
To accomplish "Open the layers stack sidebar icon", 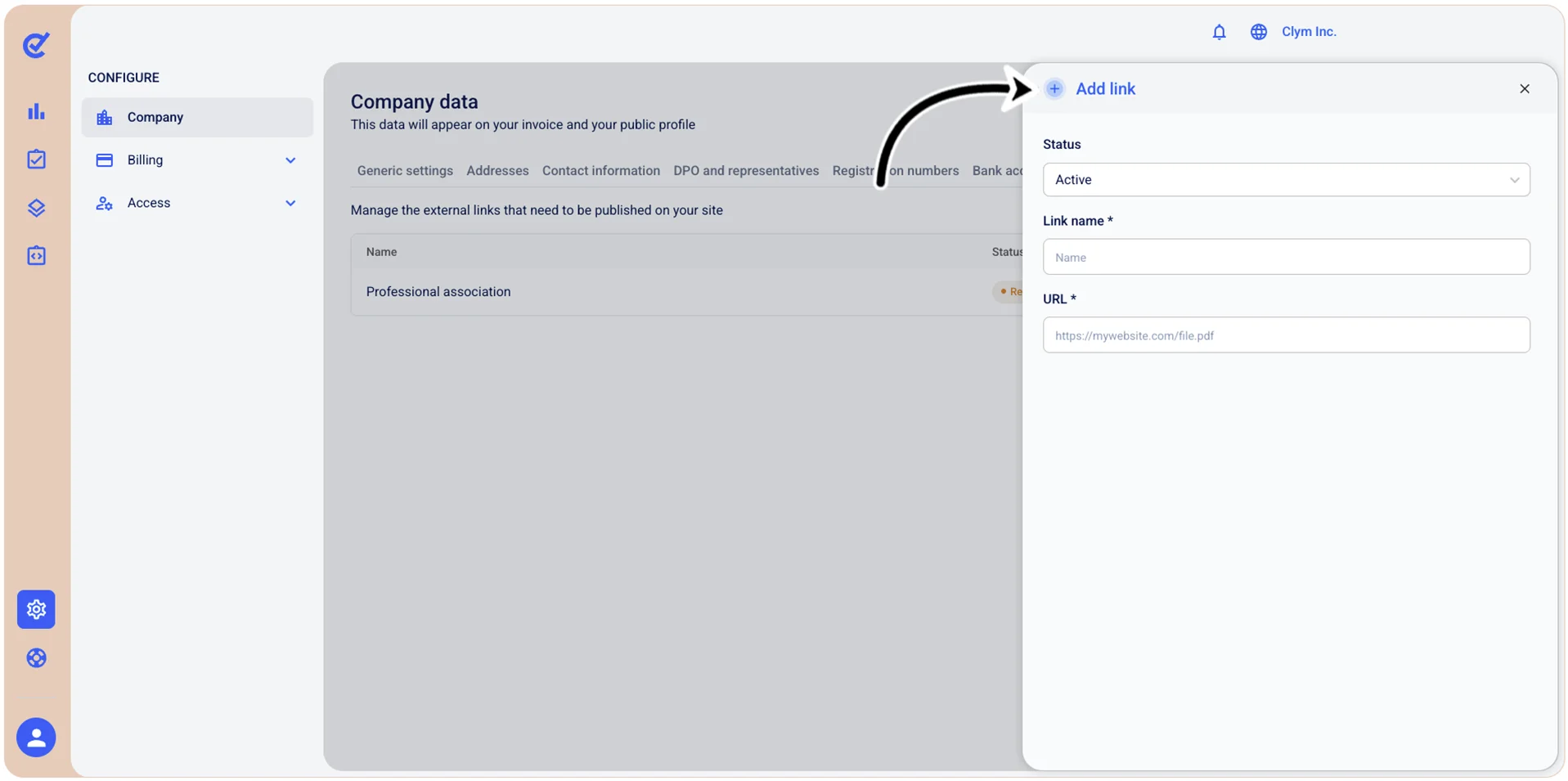I will pos(36,208).
